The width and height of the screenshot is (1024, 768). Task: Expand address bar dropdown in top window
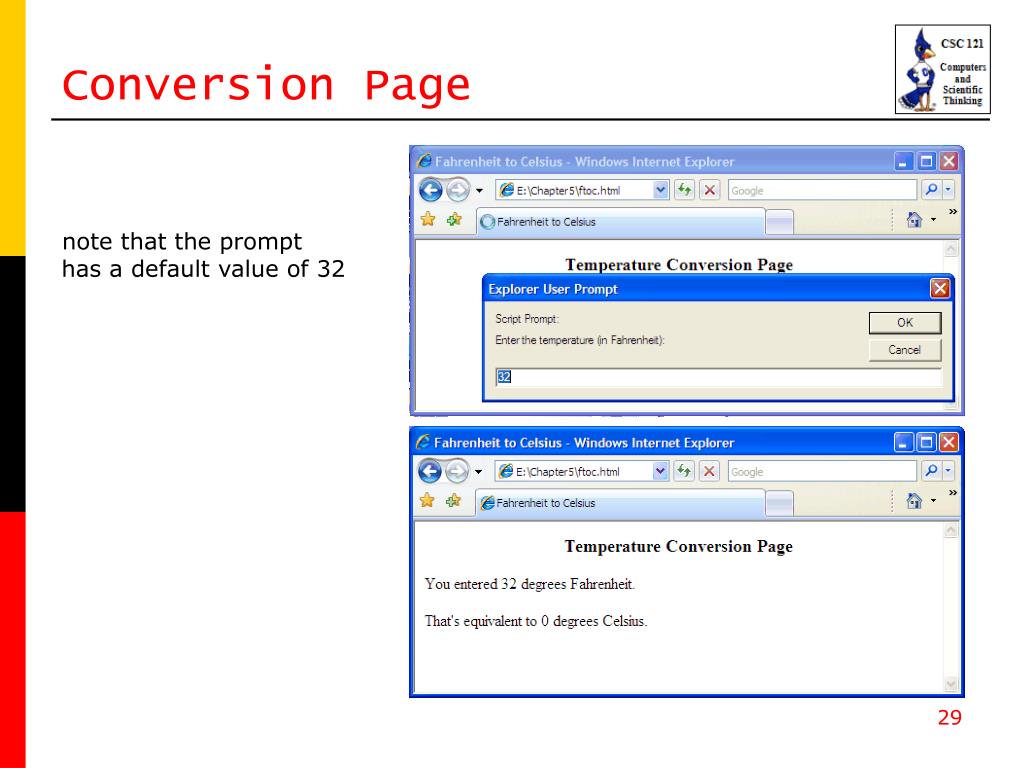(661, 190)
